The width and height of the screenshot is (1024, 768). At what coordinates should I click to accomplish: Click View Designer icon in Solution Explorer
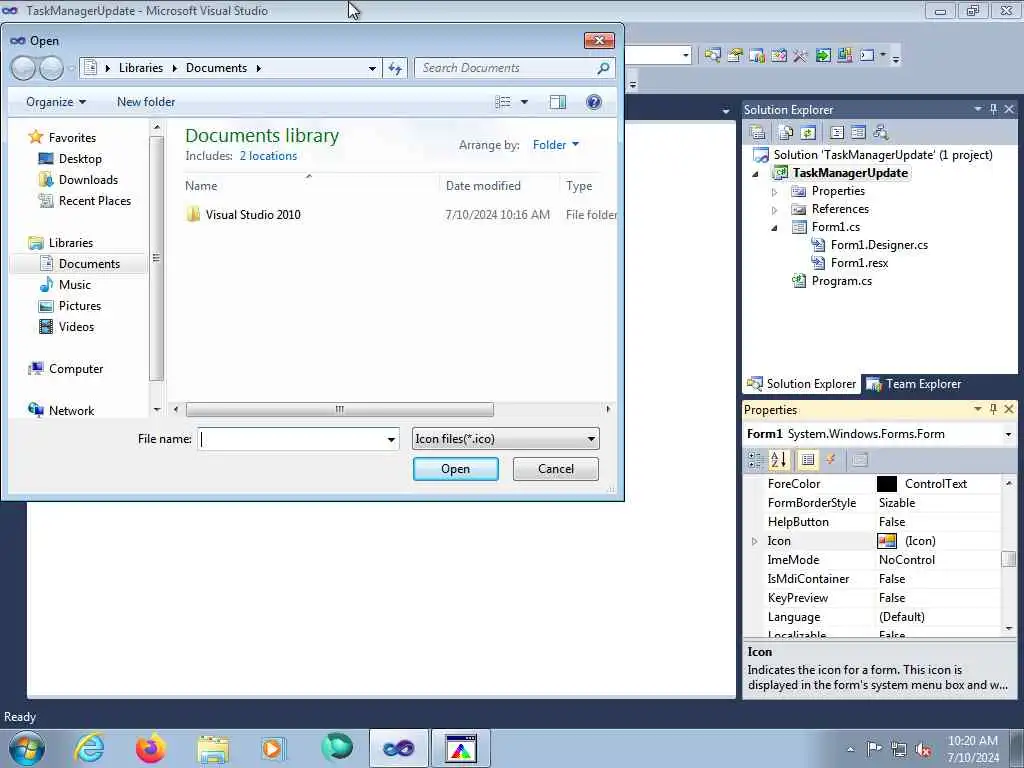coord(858,133)
